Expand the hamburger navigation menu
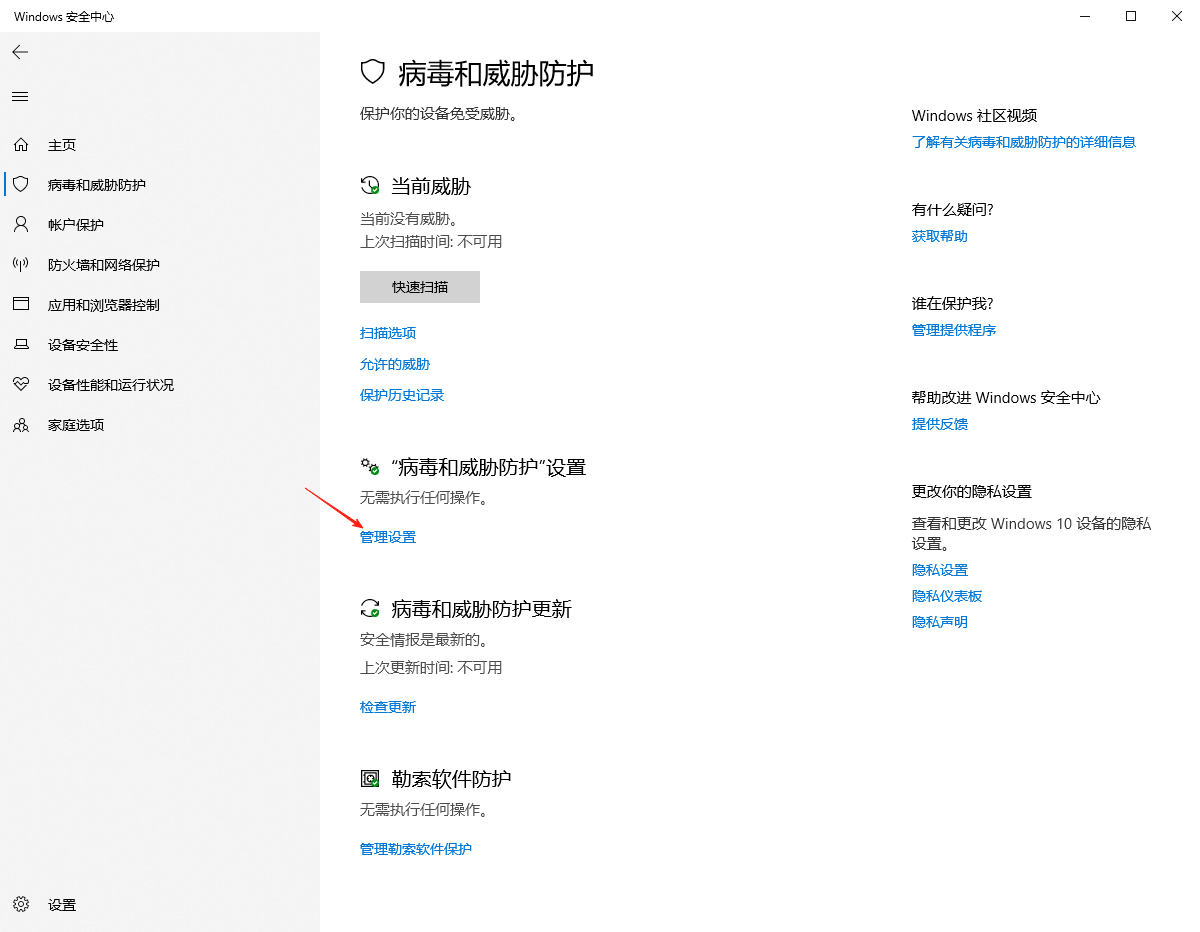 (20, 97)
